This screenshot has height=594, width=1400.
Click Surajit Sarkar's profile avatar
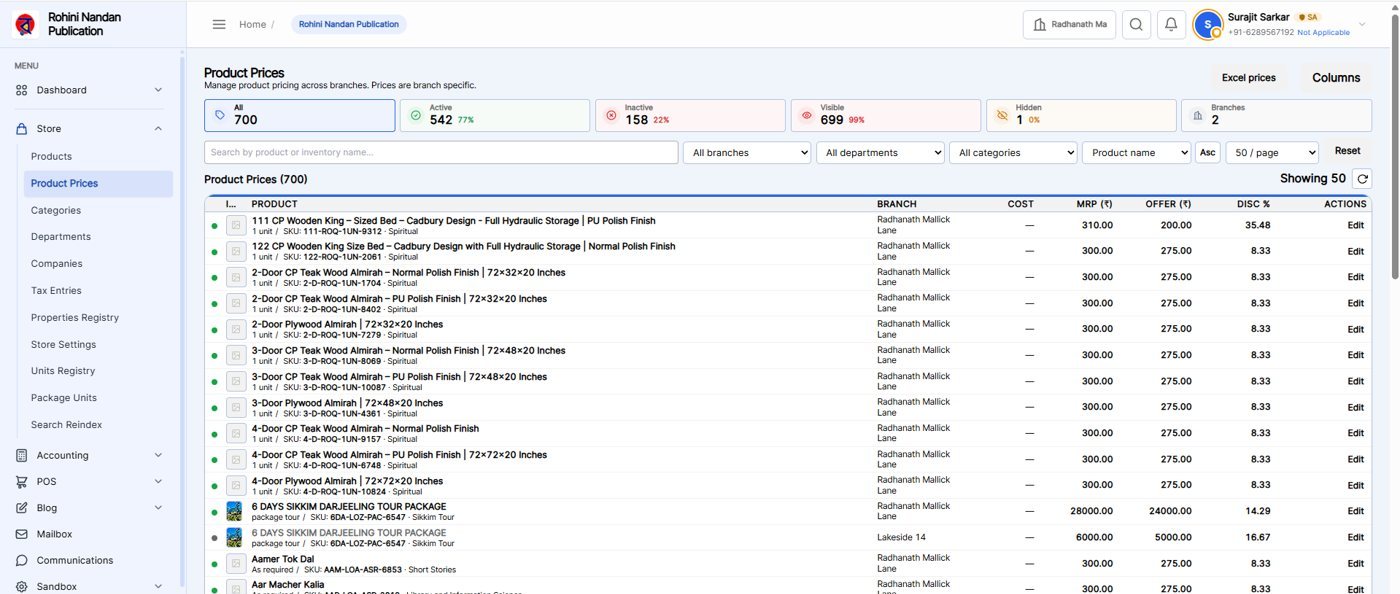(1208, 25)
